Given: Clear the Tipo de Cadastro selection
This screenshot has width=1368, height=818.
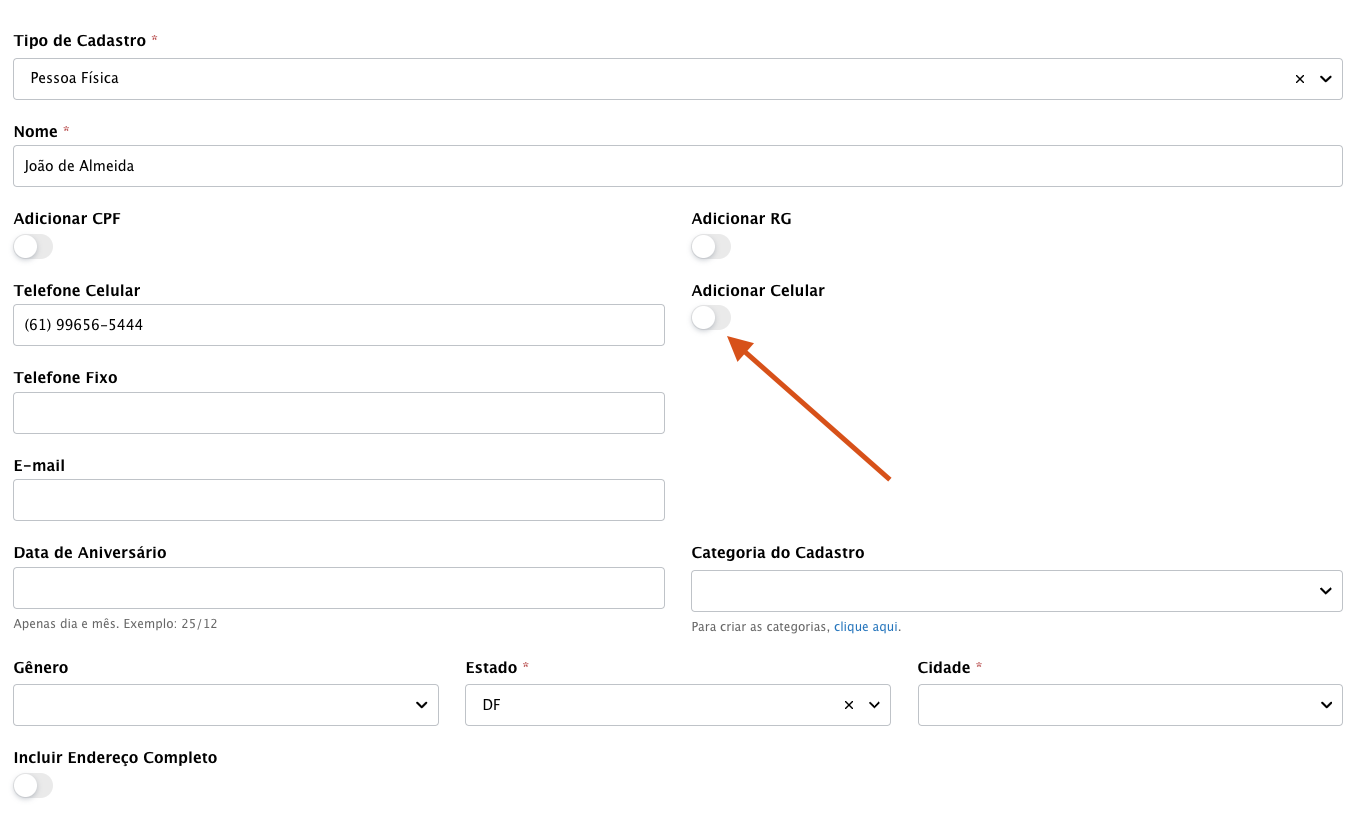Looking at the screenshot, I should pos(1299,79).
